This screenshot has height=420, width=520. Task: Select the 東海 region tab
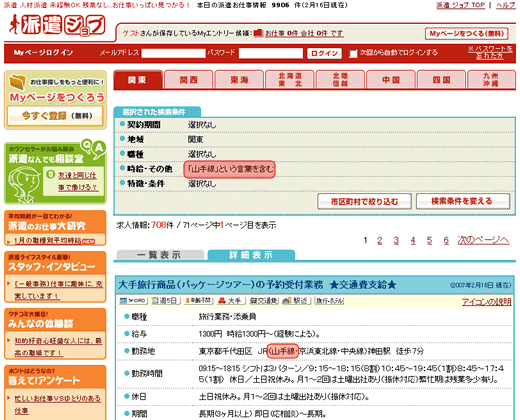239,80
